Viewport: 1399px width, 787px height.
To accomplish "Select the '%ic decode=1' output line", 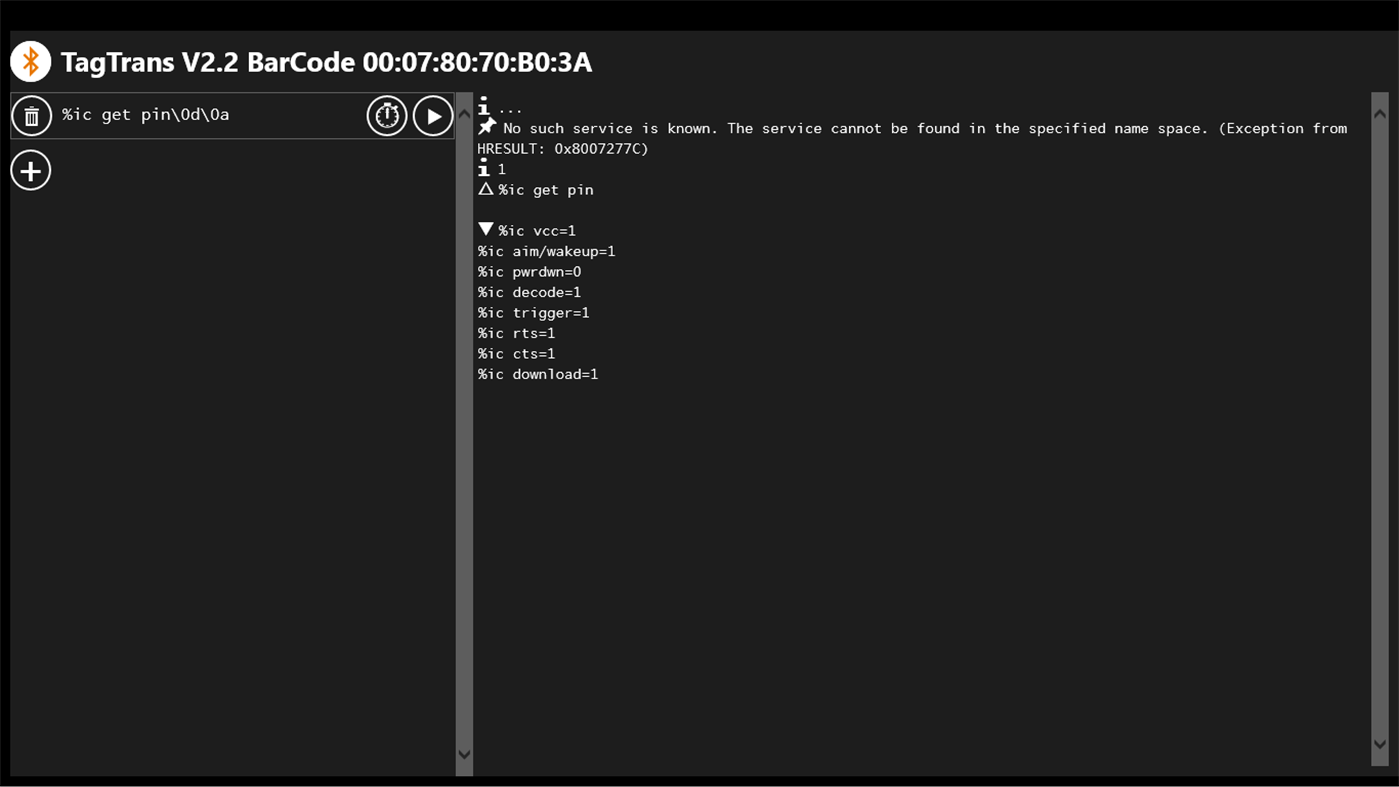I will (x=529, y=292).
